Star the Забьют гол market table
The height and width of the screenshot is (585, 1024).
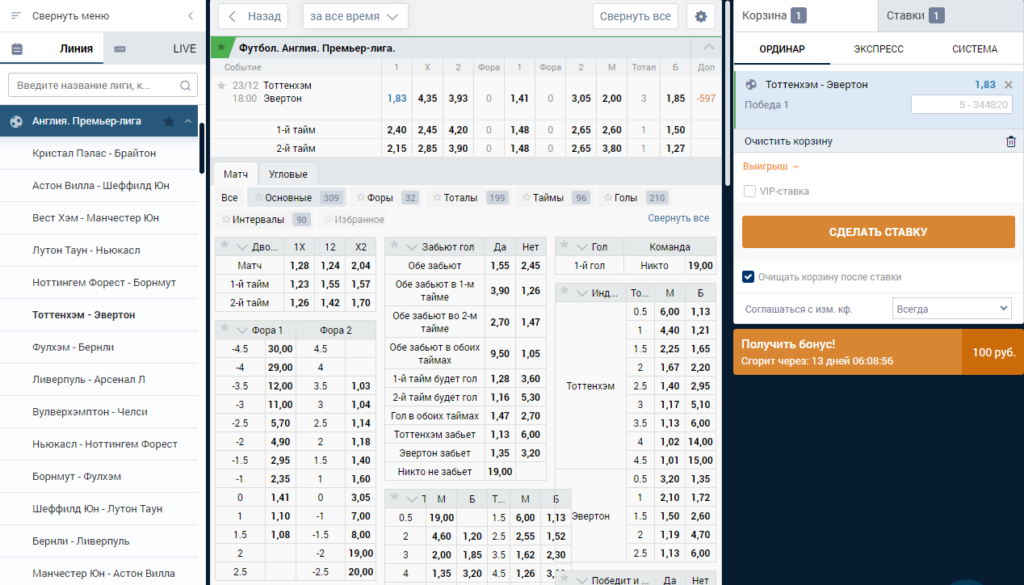(394, 245)
